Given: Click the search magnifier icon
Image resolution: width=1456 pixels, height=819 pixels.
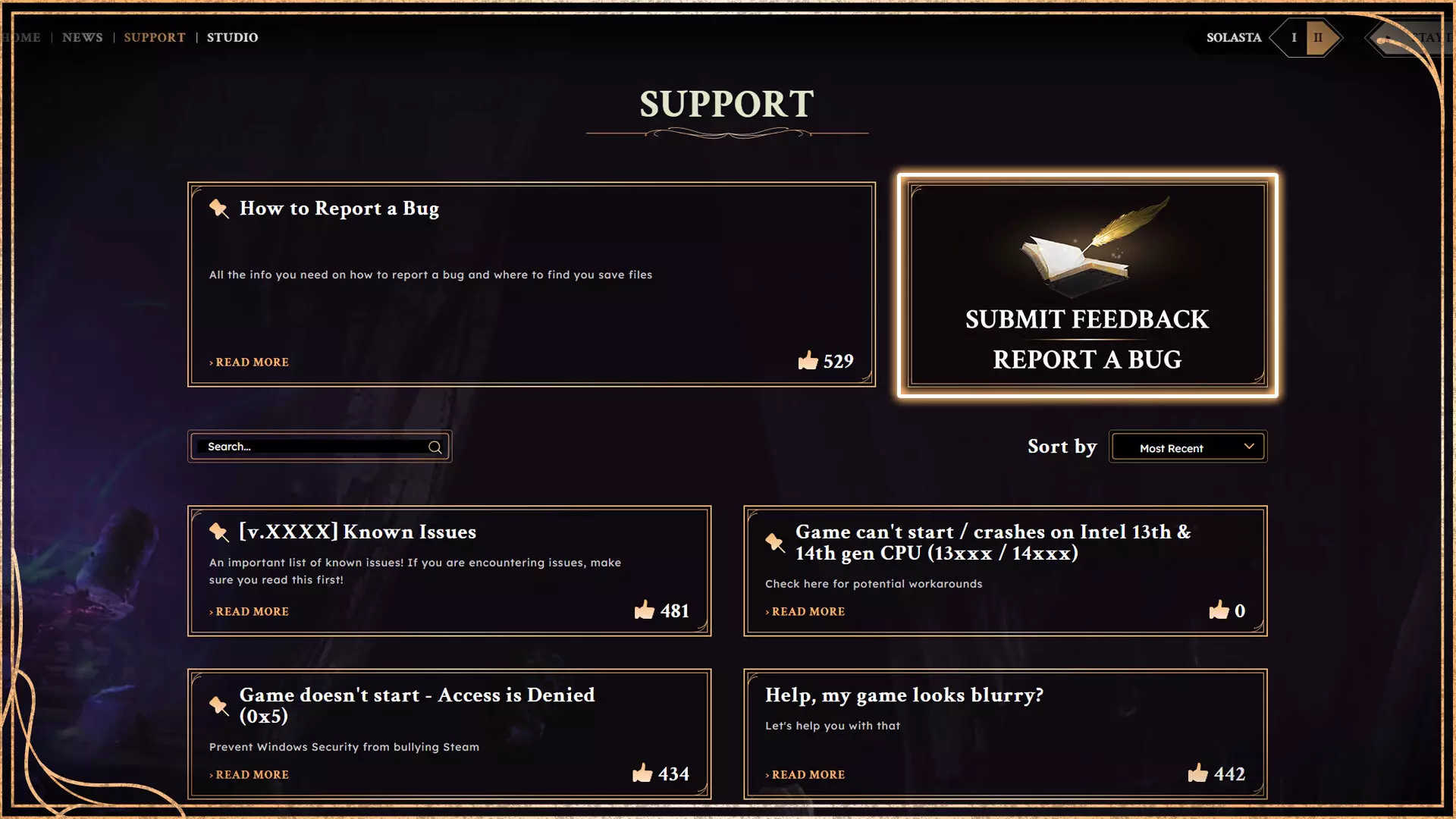Looking at the screenshot, I should tap(435, 447).
